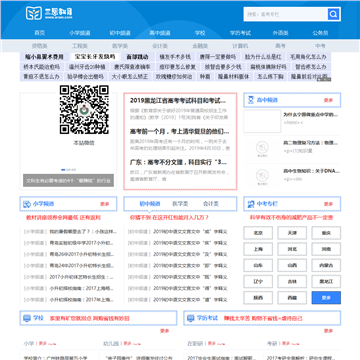
Task: Select the 北京 region button
Action: (258, 233)
